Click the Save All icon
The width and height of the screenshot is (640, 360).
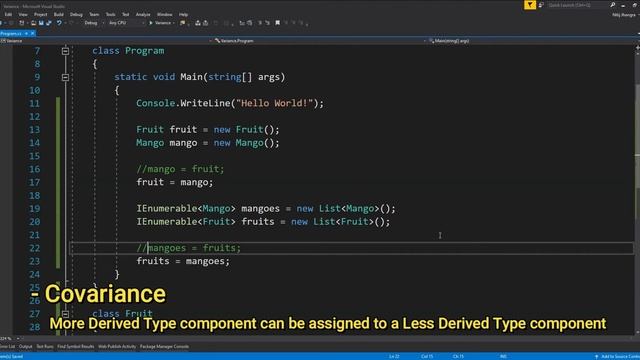[49, 23]
